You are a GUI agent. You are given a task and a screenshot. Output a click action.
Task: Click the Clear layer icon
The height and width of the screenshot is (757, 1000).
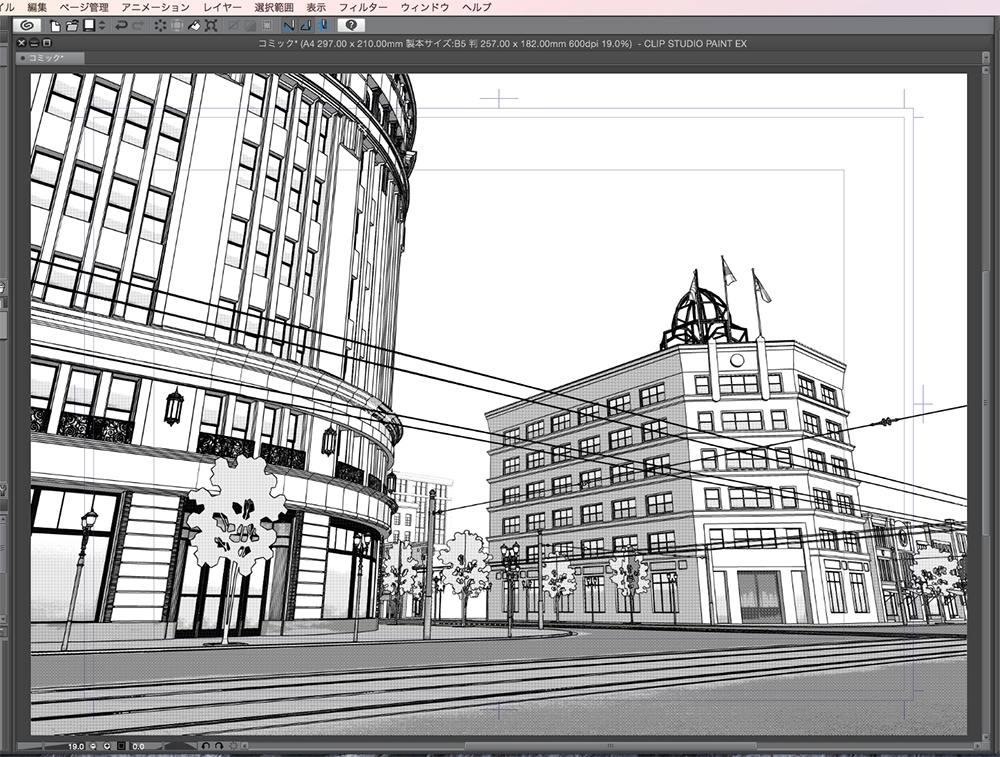coord(160,25)
